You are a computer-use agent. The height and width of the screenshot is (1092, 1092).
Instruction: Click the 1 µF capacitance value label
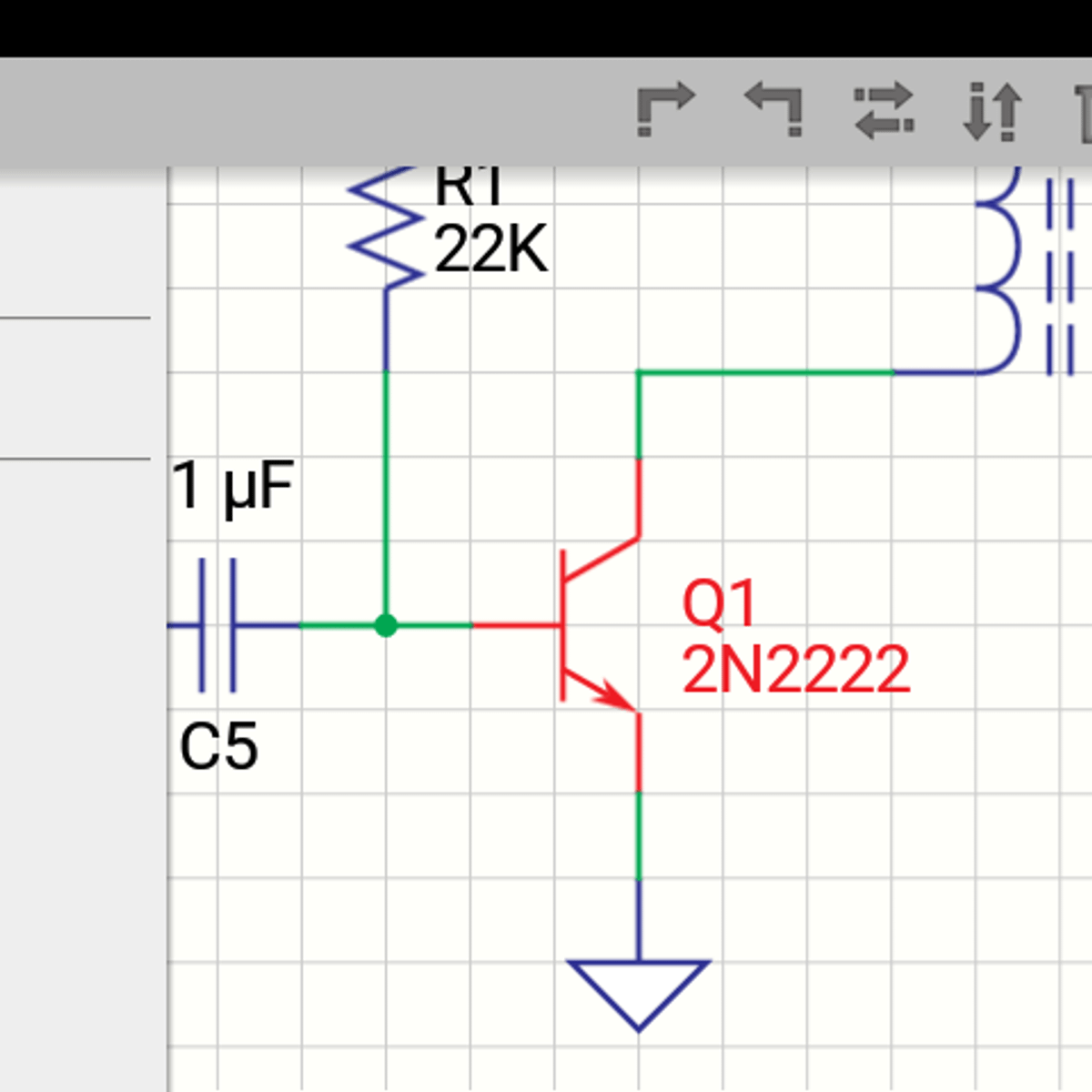coord(233,486)
